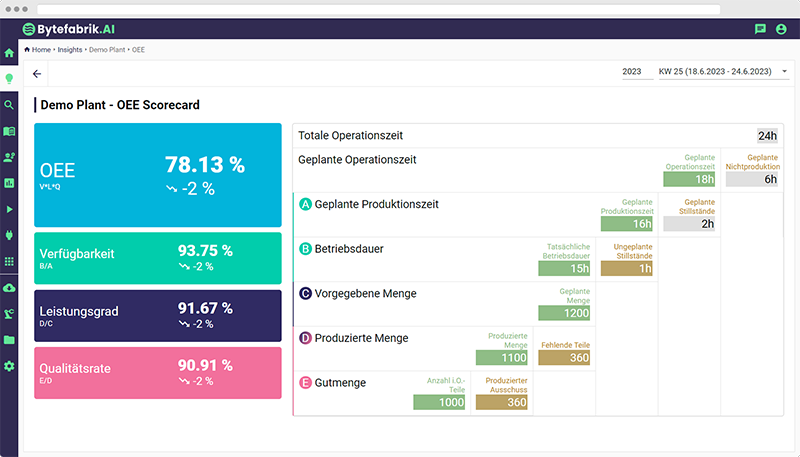Open the apps grid icon in the sidebar
The image size is (800, 457).
[9, 261]
